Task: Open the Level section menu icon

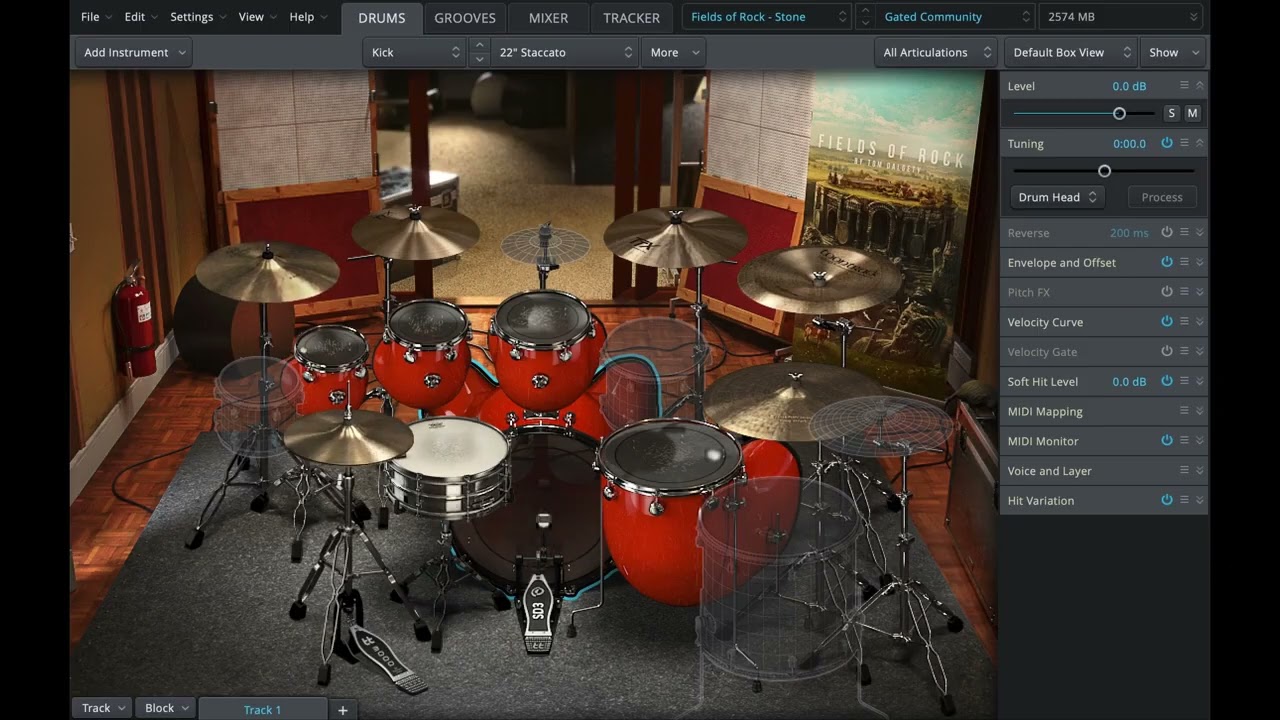Action: (1184, 86)
